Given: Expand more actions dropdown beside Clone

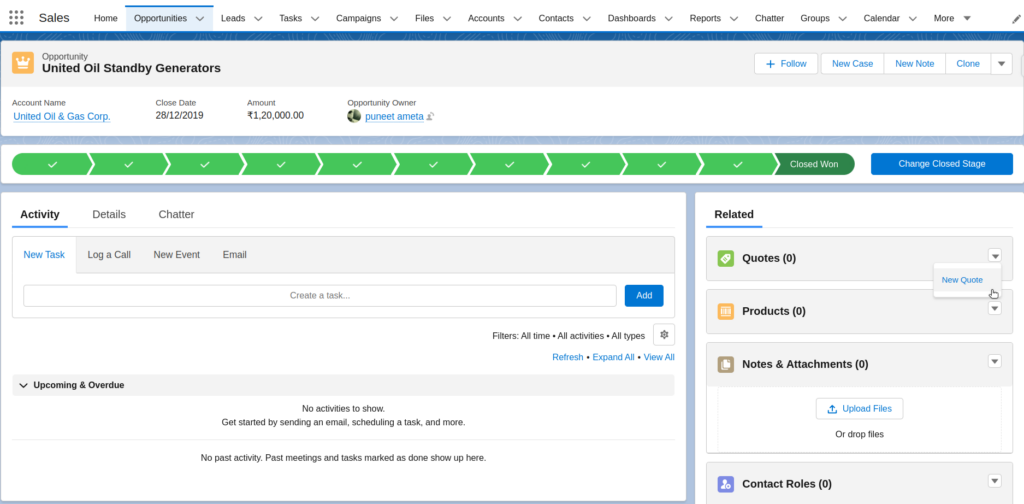Looking at the screenshot, I should [x=1002, y=63].
